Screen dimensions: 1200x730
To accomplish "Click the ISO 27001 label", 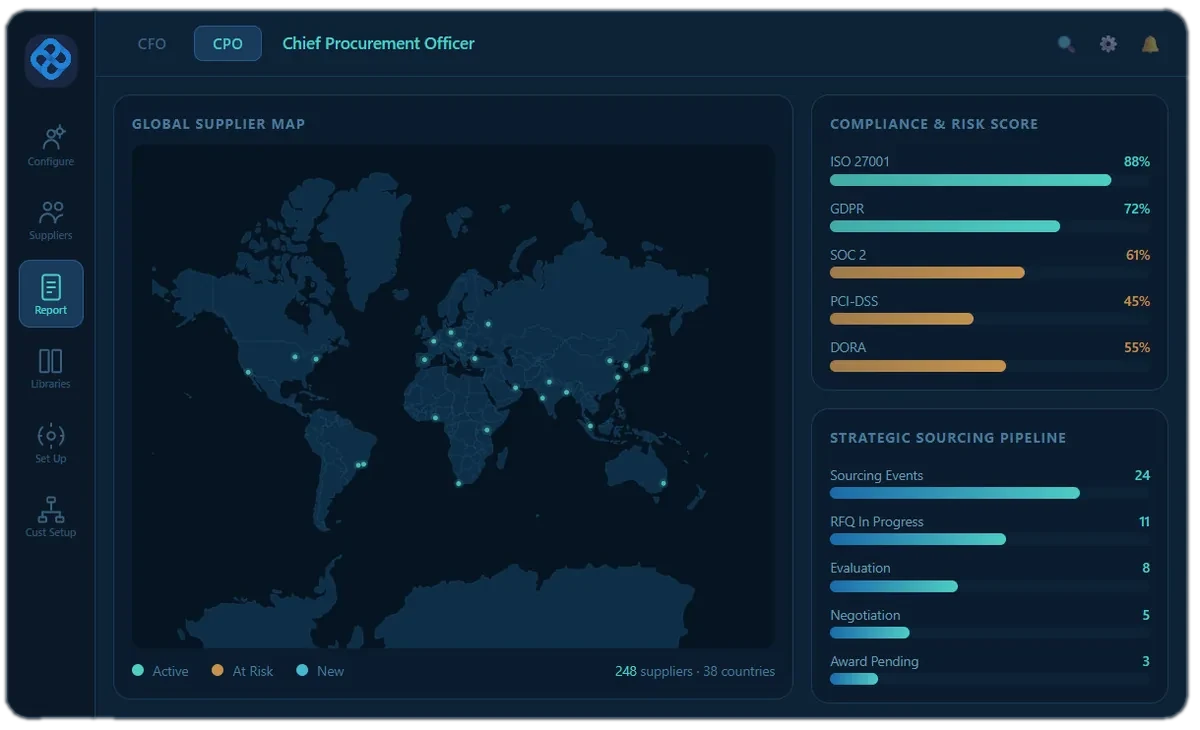I will point(859,161).
